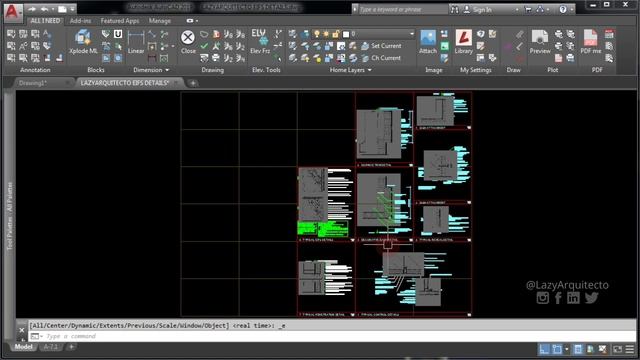Click the white U icon in Blocks panel
The width and height of the screenshot is (640, 360).
tap(118, 34)
